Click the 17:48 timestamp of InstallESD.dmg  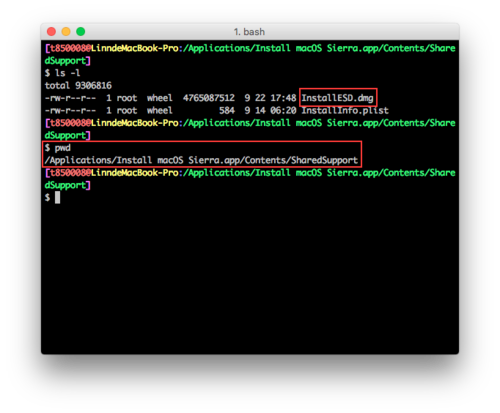[x=283, y=98]
